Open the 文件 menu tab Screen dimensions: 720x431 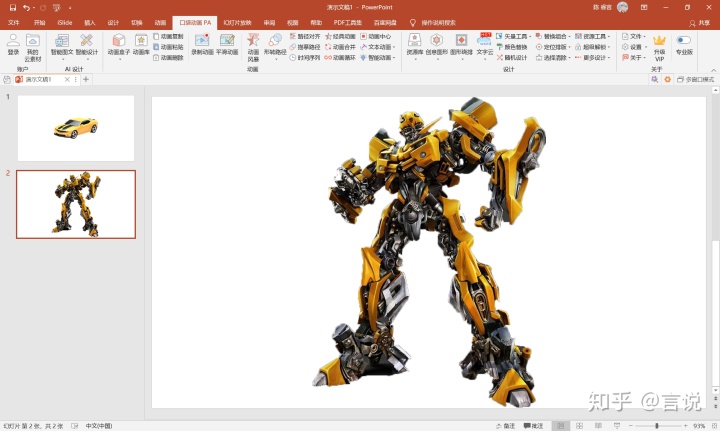[x=14, y=22]
